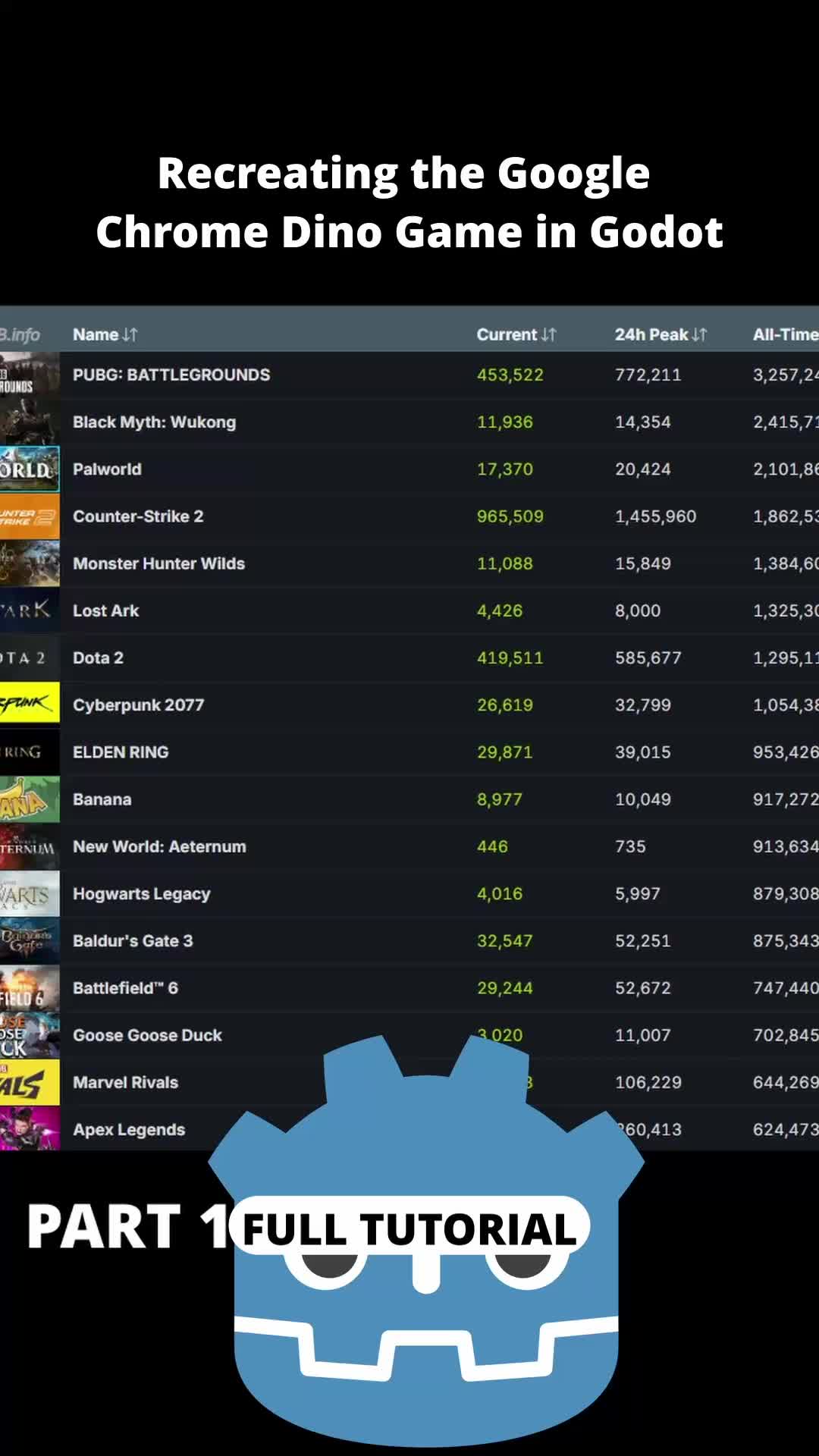The height and width of the screenshot is (1456, 819).
Task: Select 24h peak value 1,455,960
Action: (655, 516)
